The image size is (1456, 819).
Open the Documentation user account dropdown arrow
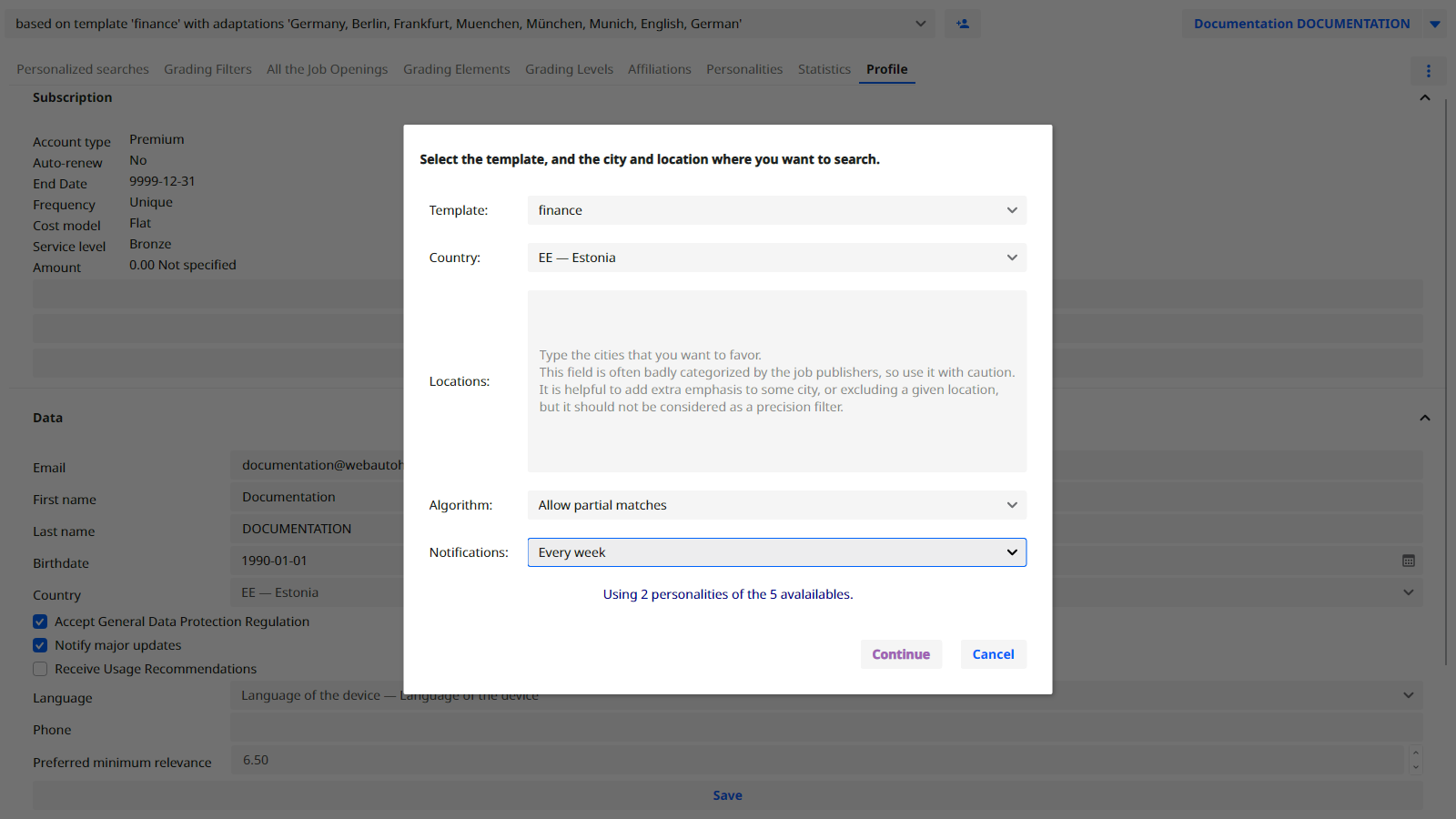tap(1434, 25)
